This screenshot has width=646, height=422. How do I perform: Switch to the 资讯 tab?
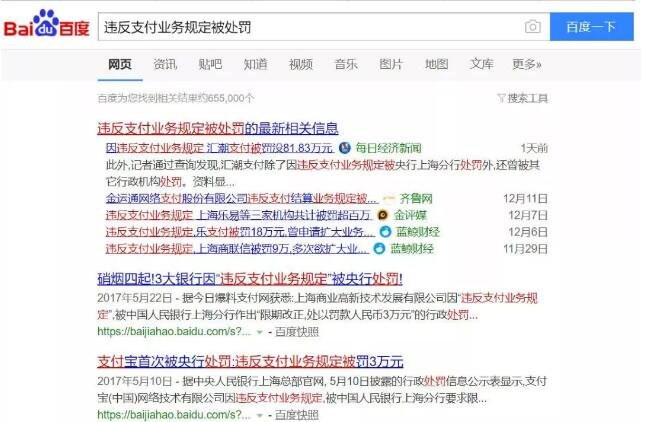(x=165, y=64)
